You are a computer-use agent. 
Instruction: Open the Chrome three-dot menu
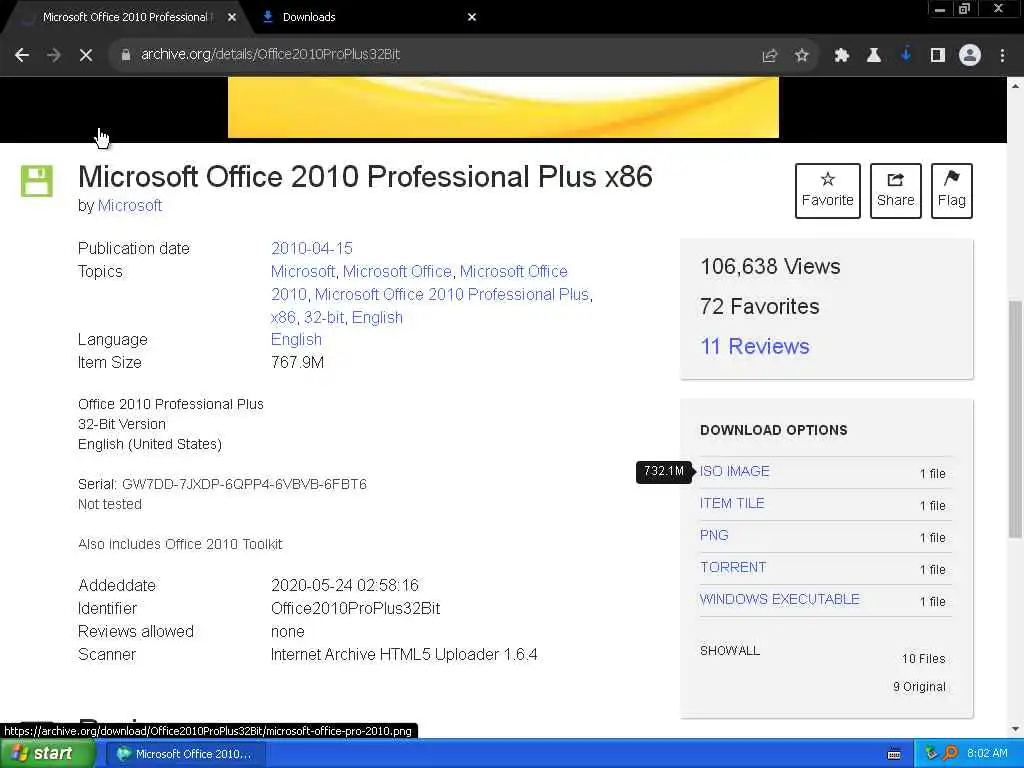click(1002, 56)
